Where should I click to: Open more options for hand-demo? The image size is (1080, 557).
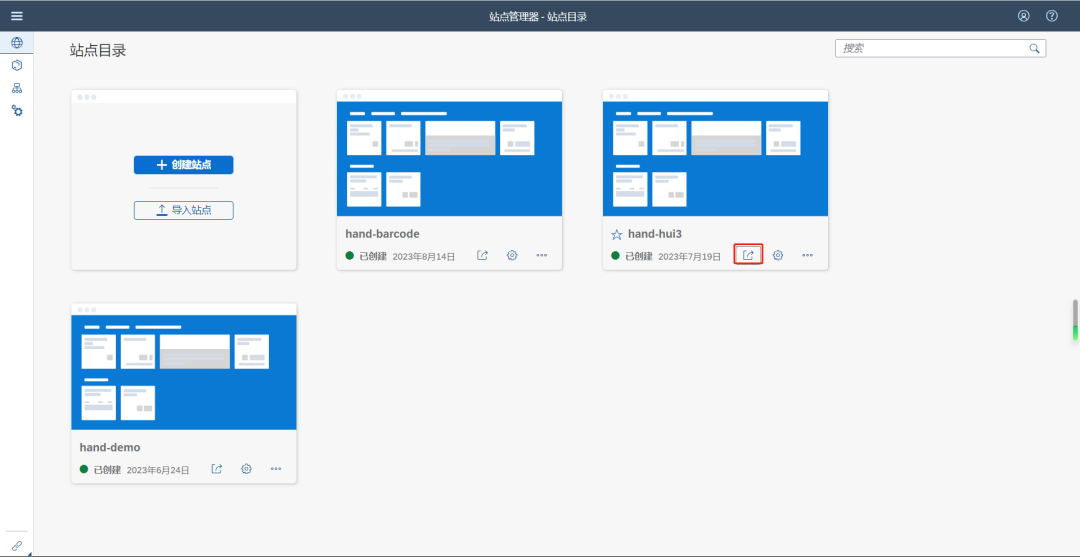276,469
